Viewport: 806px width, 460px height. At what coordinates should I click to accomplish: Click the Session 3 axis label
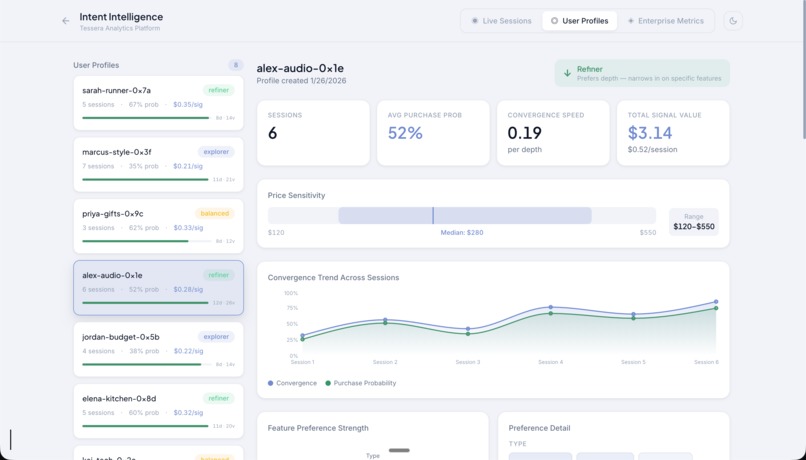click(468, 362)
